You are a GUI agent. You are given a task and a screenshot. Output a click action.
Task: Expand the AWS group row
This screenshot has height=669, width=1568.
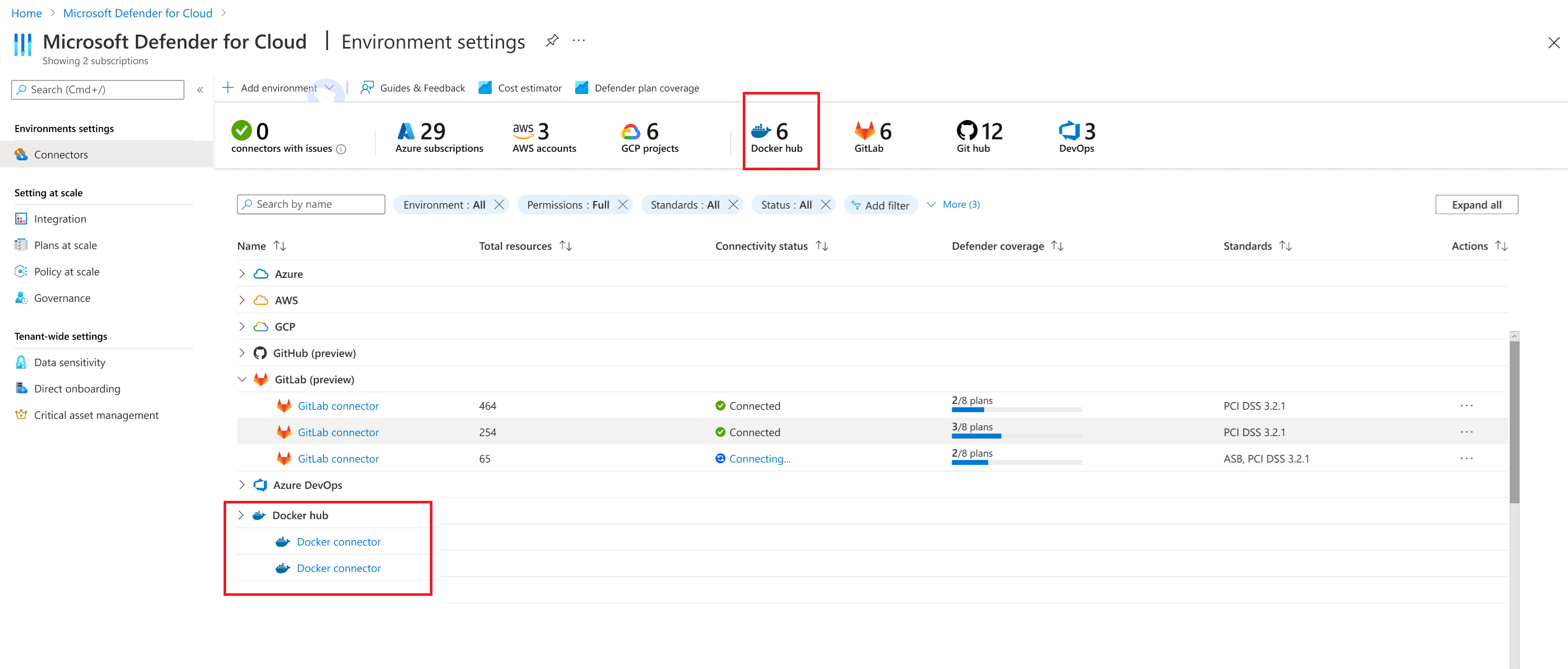(242, 300)
